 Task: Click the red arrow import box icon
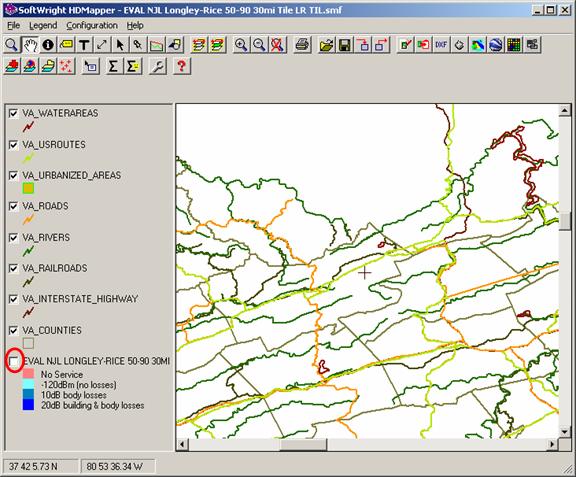(423, 45)
